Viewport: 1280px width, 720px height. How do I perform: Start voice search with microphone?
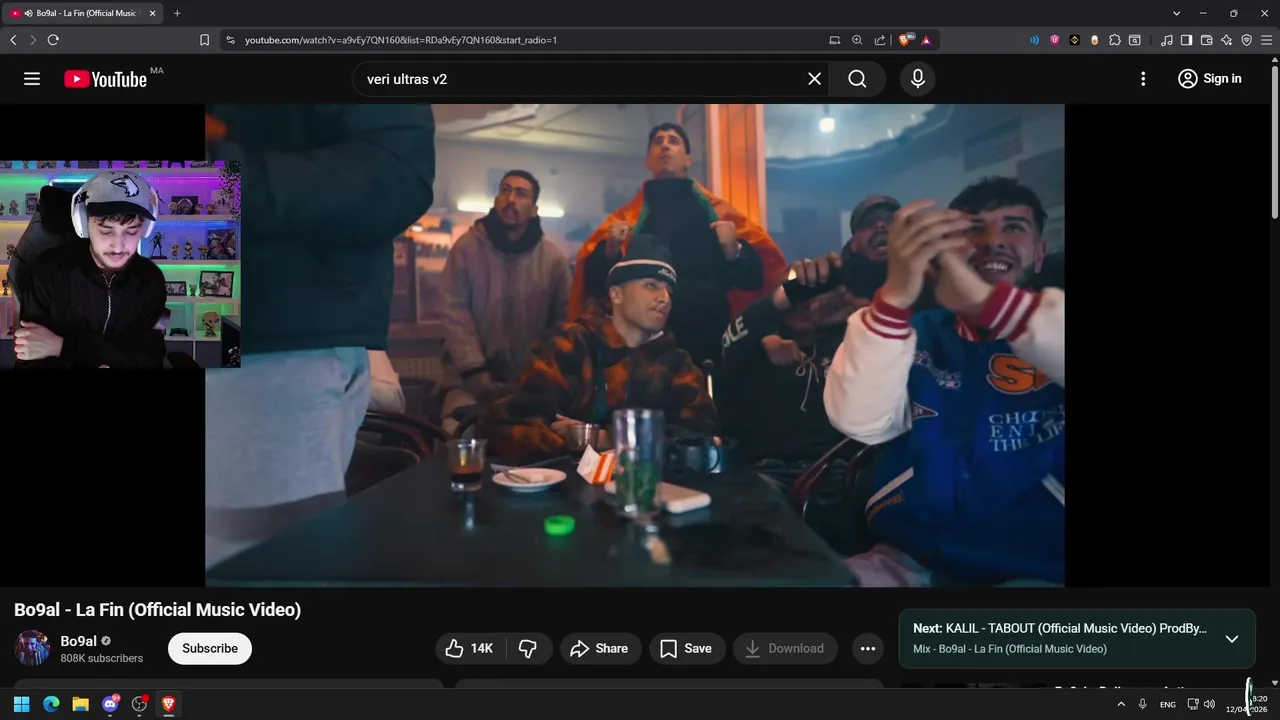point(918,79)
